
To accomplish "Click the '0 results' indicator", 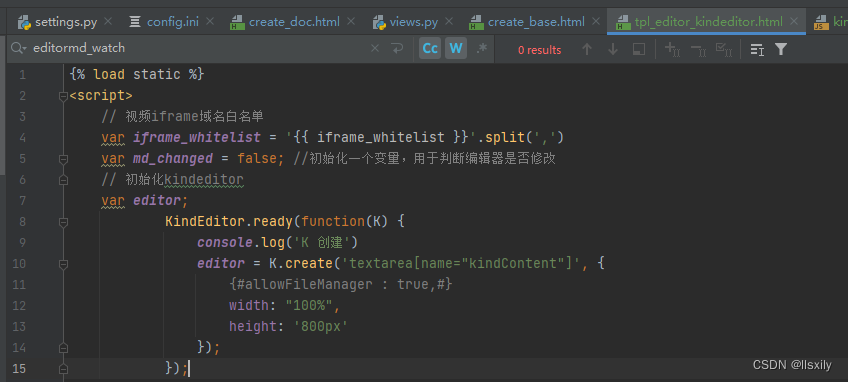I will click(x=540, y=50).
